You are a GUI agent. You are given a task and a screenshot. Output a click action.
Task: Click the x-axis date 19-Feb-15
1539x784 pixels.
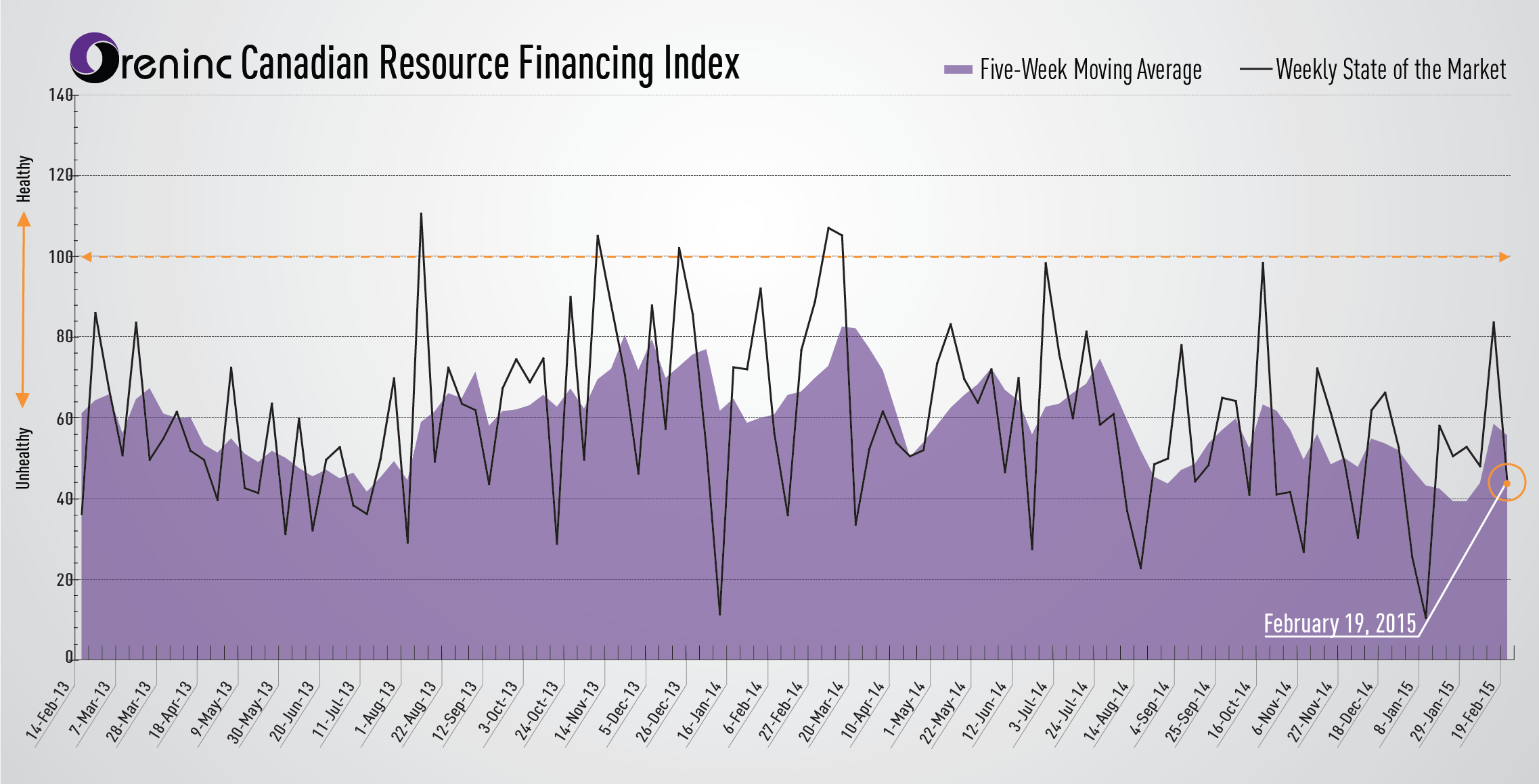pos(1475,710)
